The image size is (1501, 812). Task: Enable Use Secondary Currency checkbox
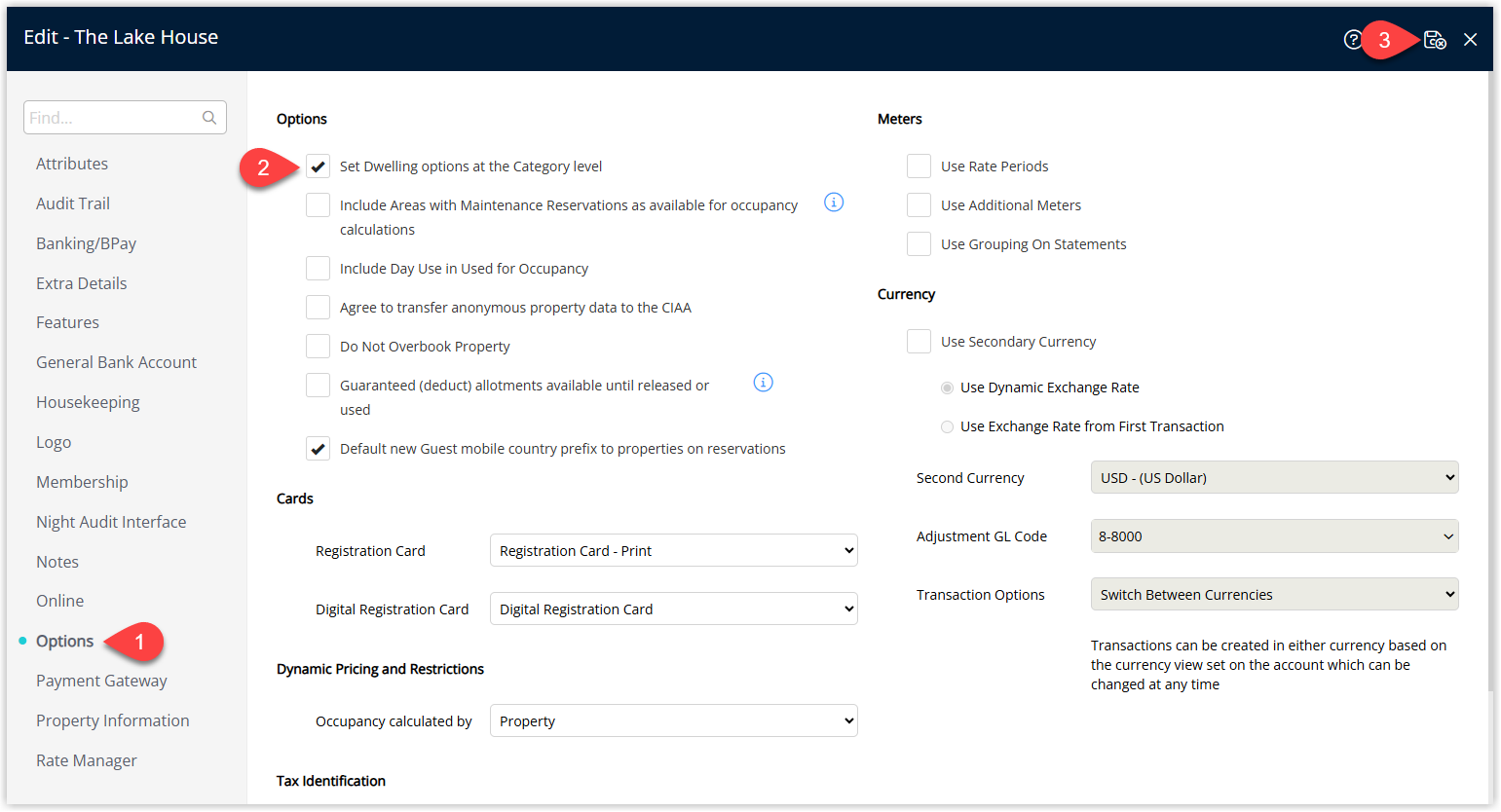(x=919, y=342)
